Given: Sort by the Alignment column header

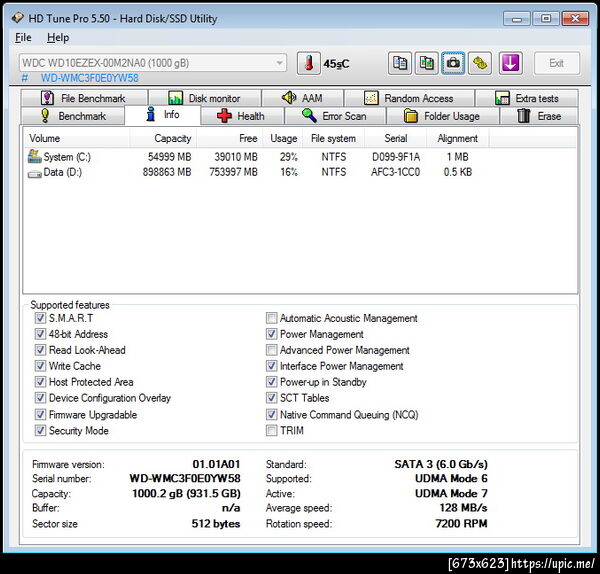Looking at the screenshot, I should coord(458,139).
